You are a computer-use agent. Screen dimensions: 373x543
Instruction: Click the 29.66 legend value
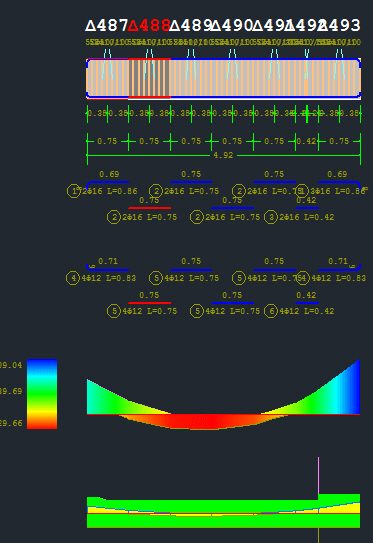pos(10,423)
